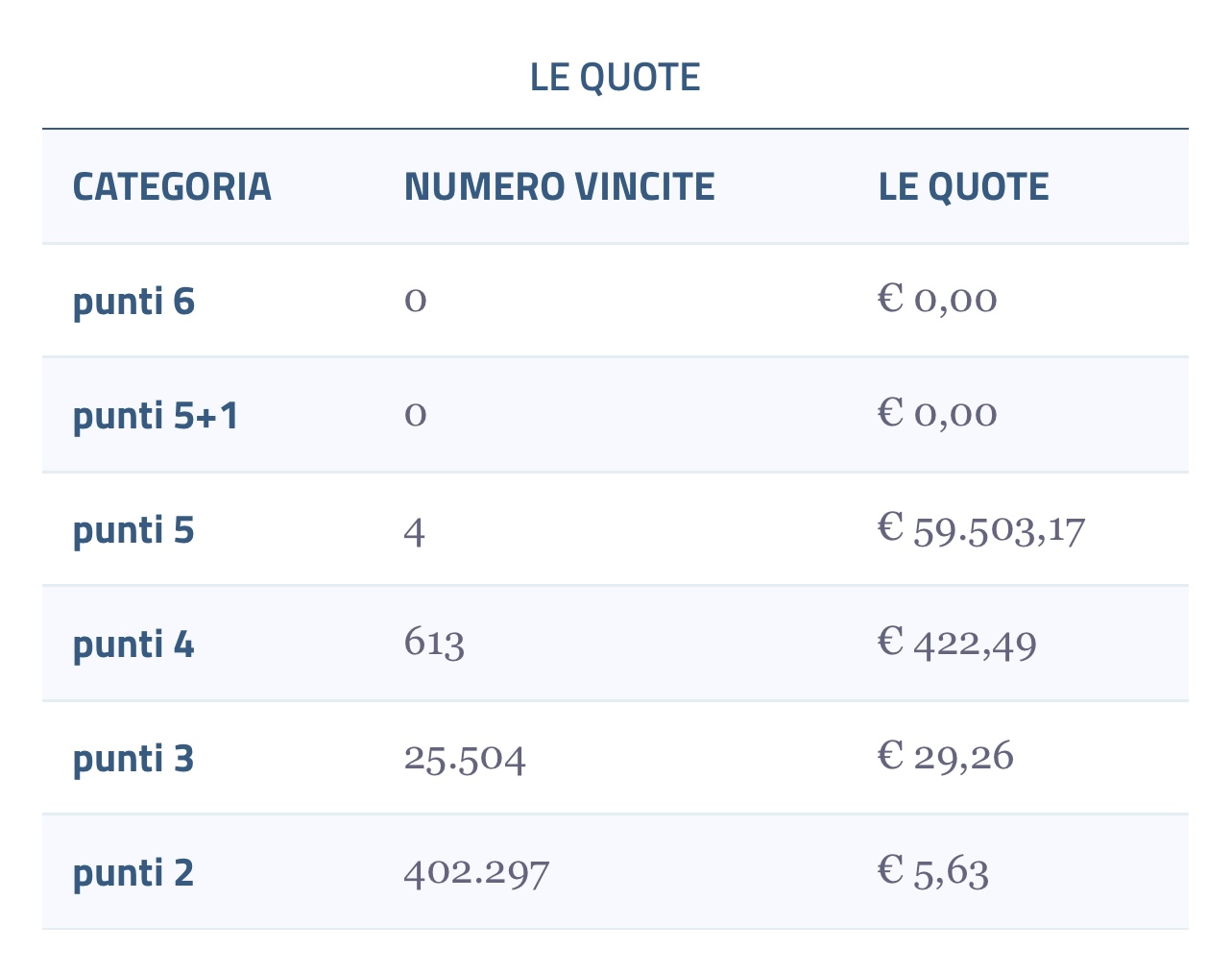Select the punti 6 row label
The width and height of the screenshot is (1232, 973).
point(133,302)
